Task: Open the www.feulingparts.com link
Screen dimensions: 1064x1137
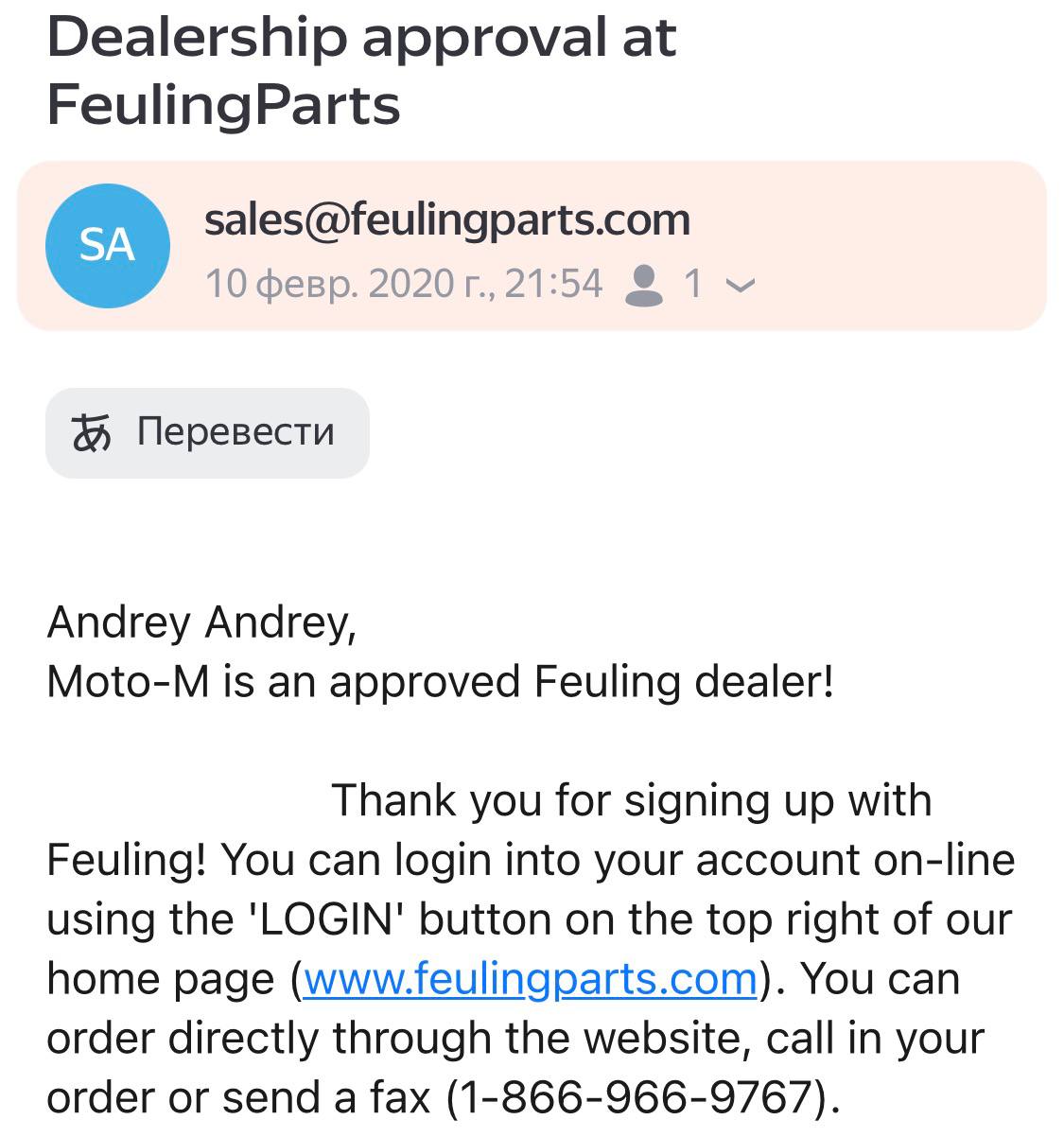Action: [530, 979]
